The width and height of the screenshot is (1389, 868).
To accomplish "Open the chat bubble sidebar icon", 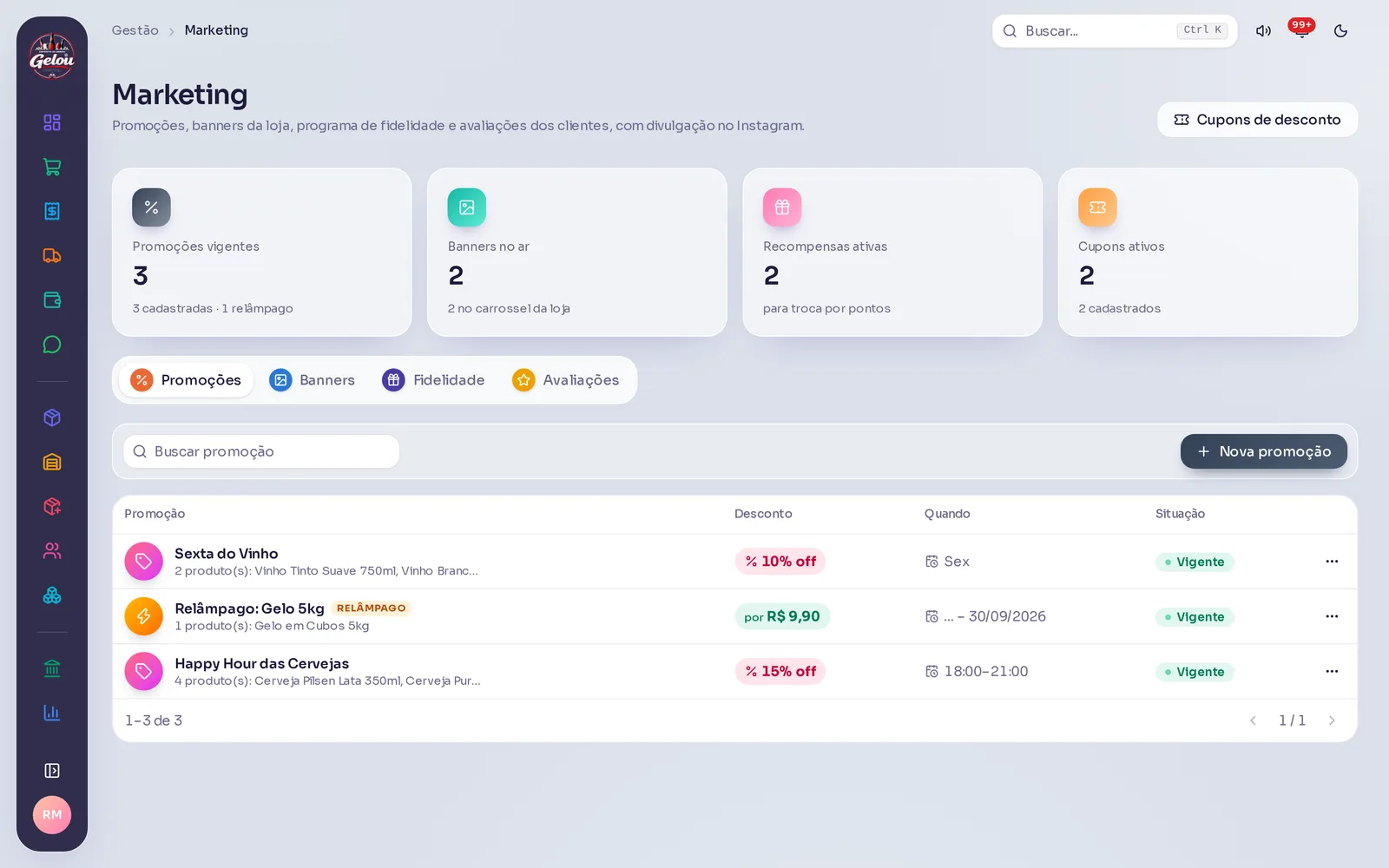I will tap(52, 345).
